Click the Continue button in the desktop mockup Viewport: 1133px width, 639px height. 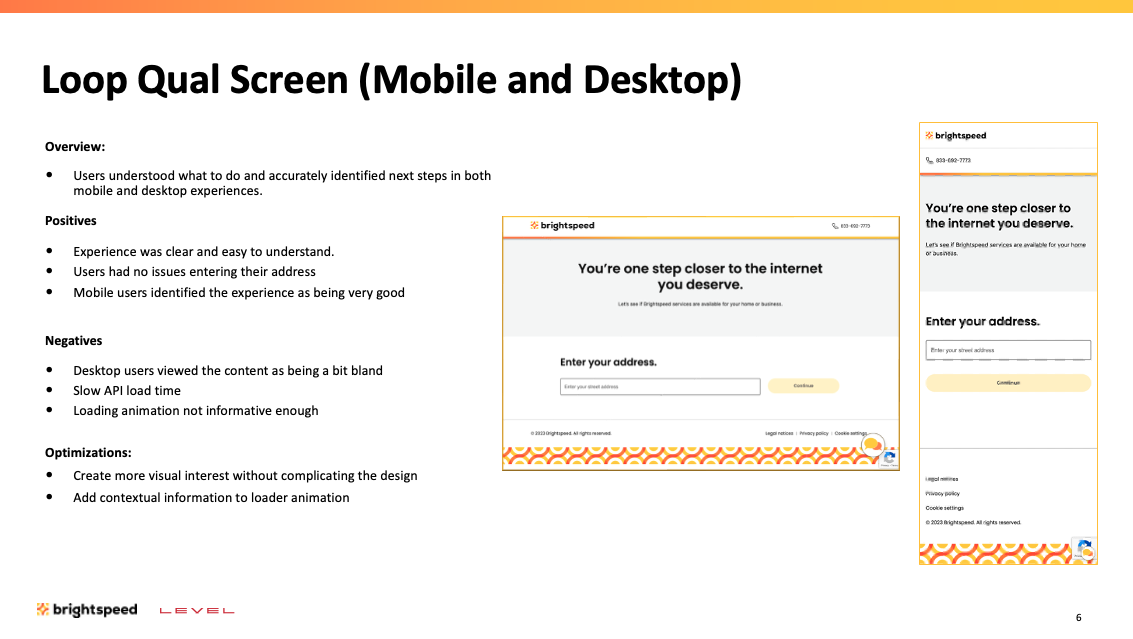tap(804, 386)
